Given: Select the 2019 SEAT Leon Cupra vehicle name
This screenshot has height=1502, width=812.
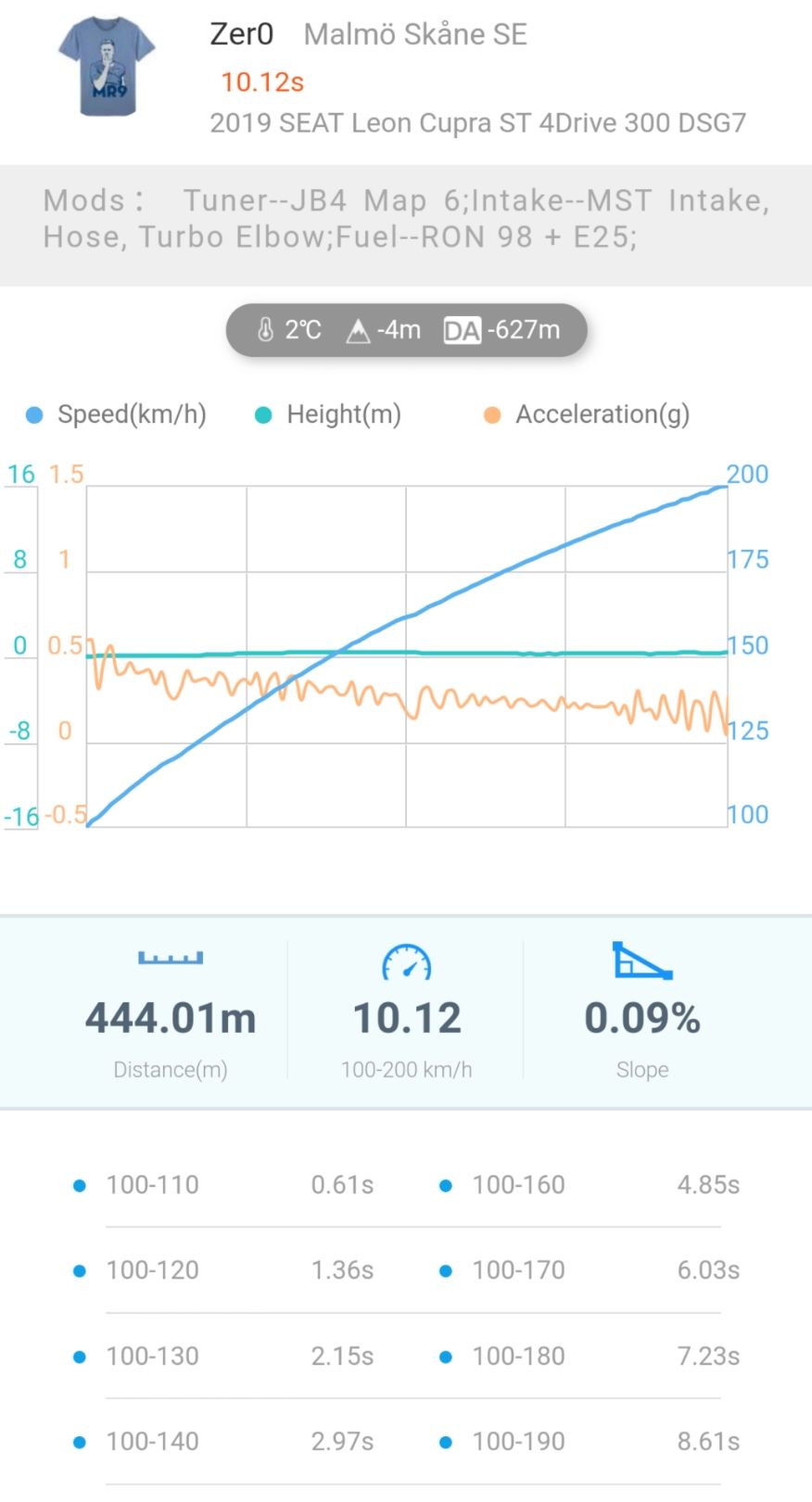Looking at the screenshot, I should [x=477, y=123].
